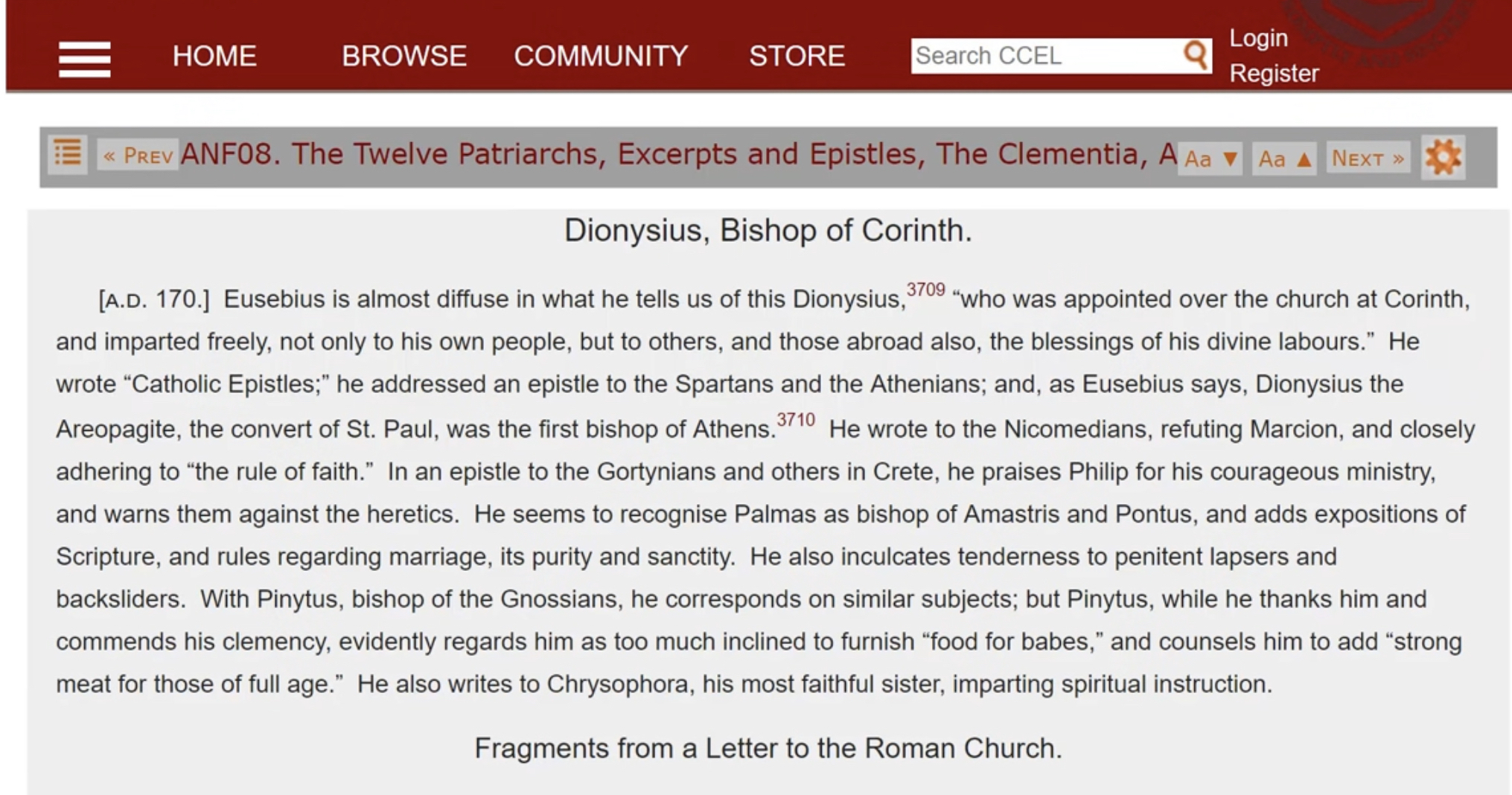Click the Dionysius, Bishop of Corinth heading
The image size is (1512, 795).
(768, 231)
